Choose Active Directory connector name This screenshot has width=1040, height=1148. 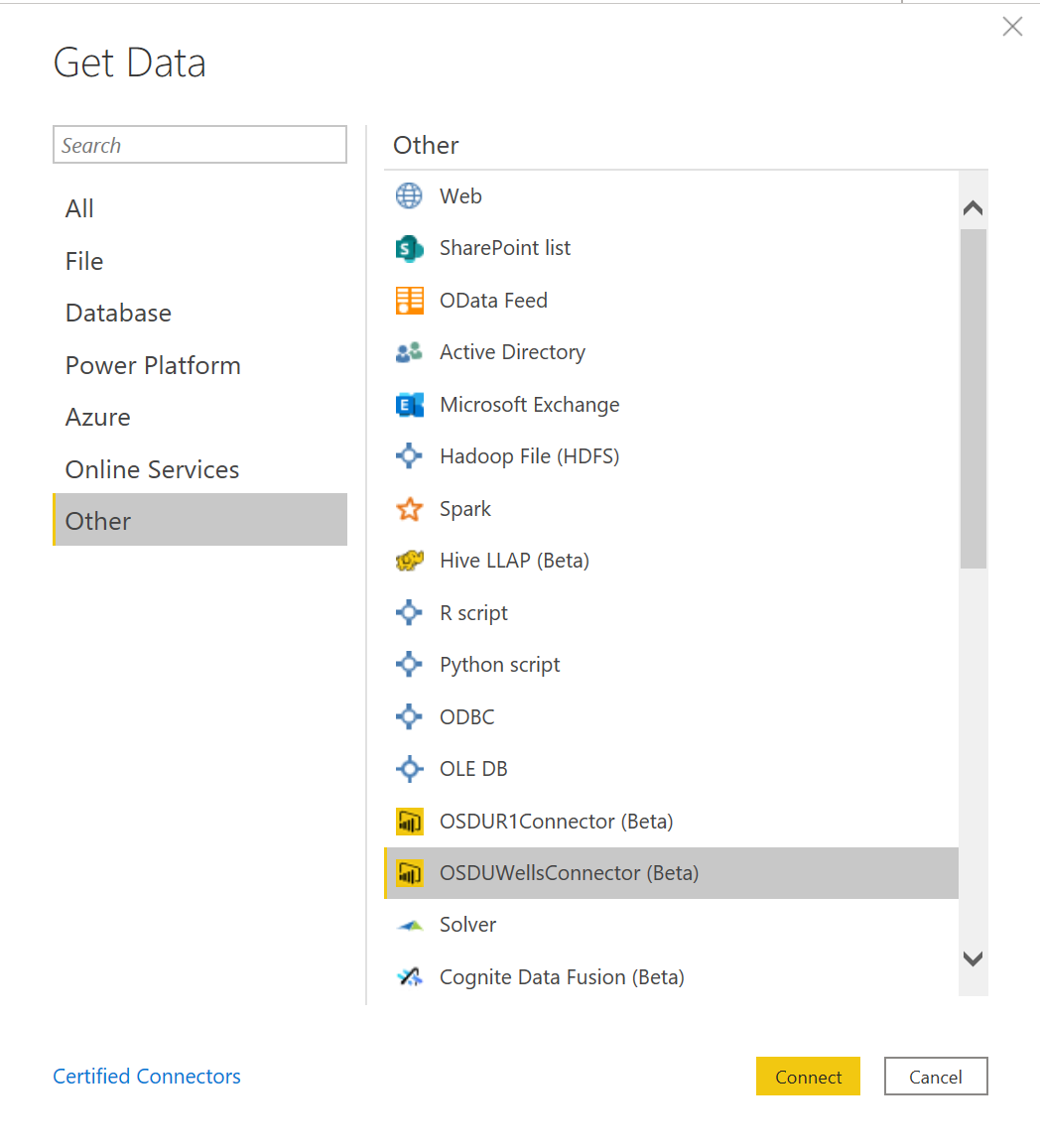pyautogui.click(x=513, y=352)
